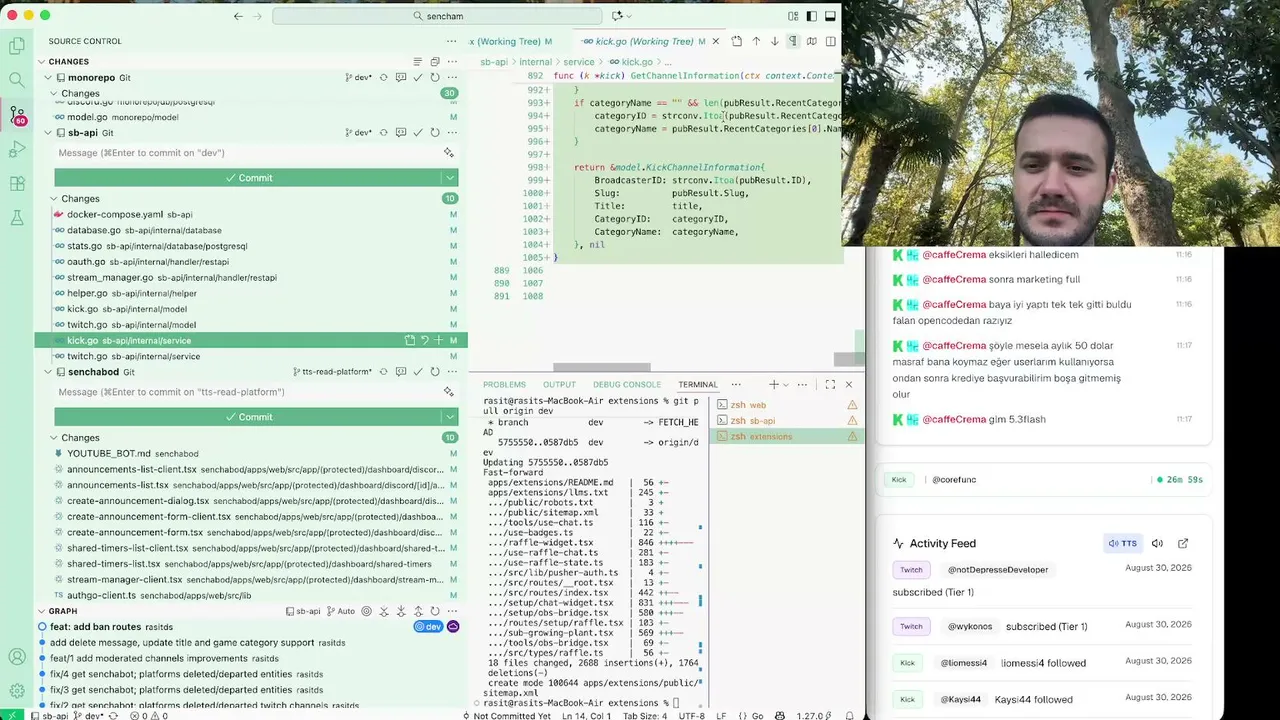Stage changes on the selected kick.go row

[438, 340]
